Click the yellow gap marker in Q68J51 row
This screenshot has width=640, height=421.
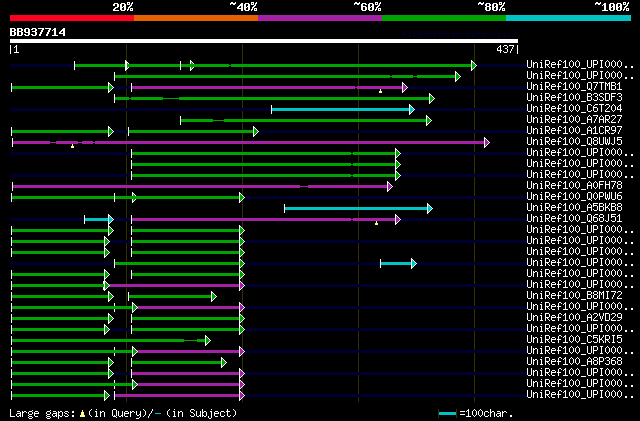(376, 223)
